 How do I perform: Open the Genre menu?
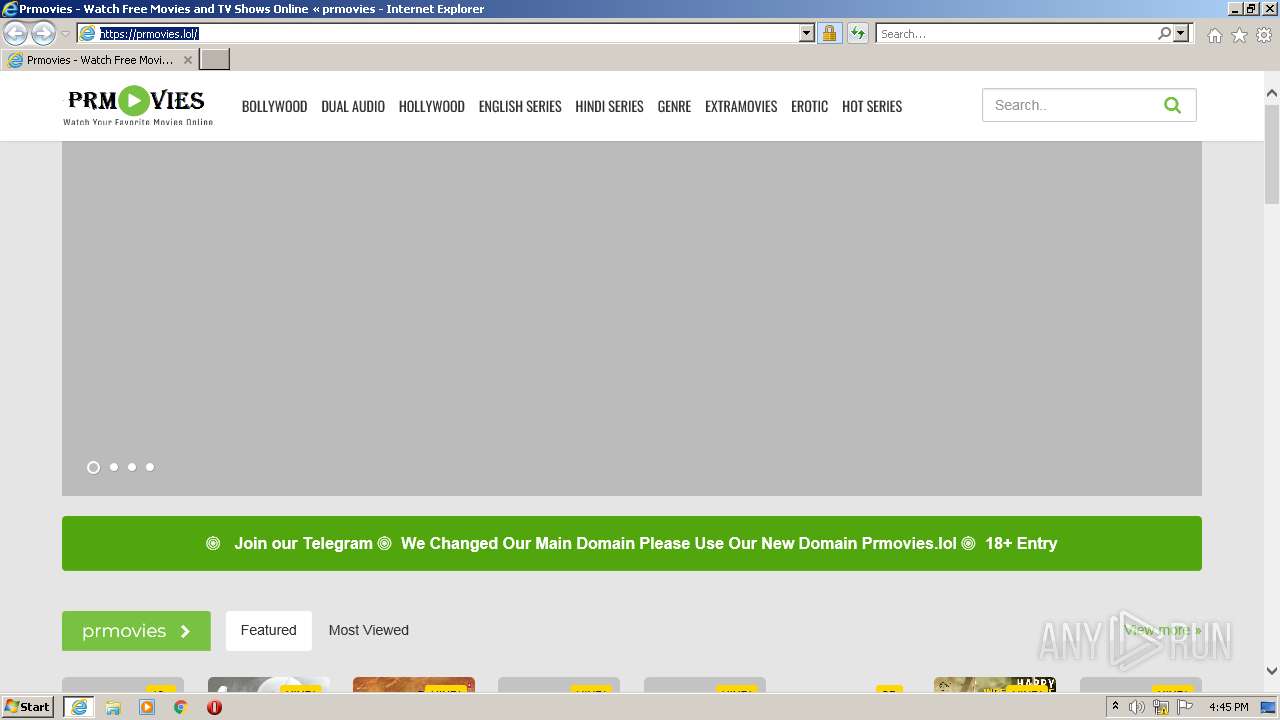pos(674,106)
